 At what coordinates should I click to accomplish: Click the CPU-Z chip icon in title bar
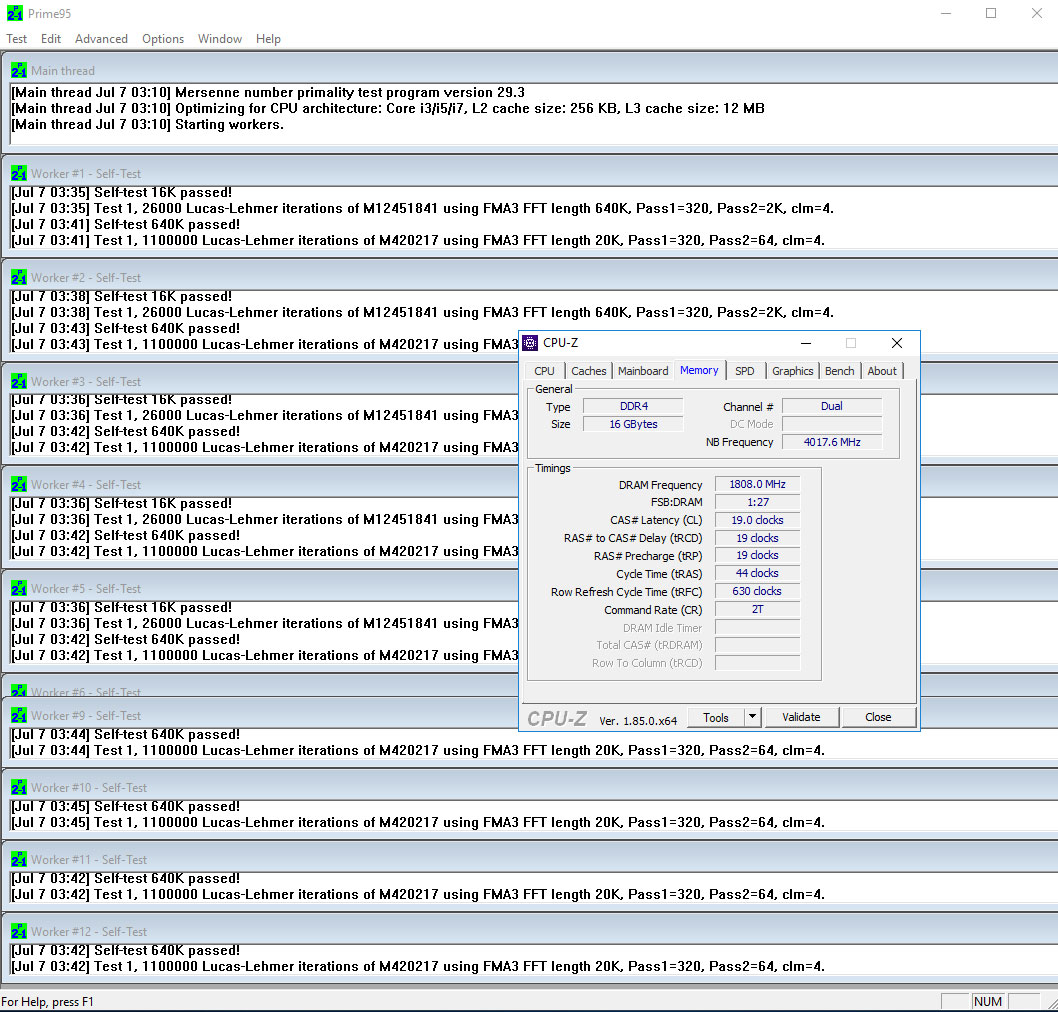pyautogui.click(x=530, y=343)
